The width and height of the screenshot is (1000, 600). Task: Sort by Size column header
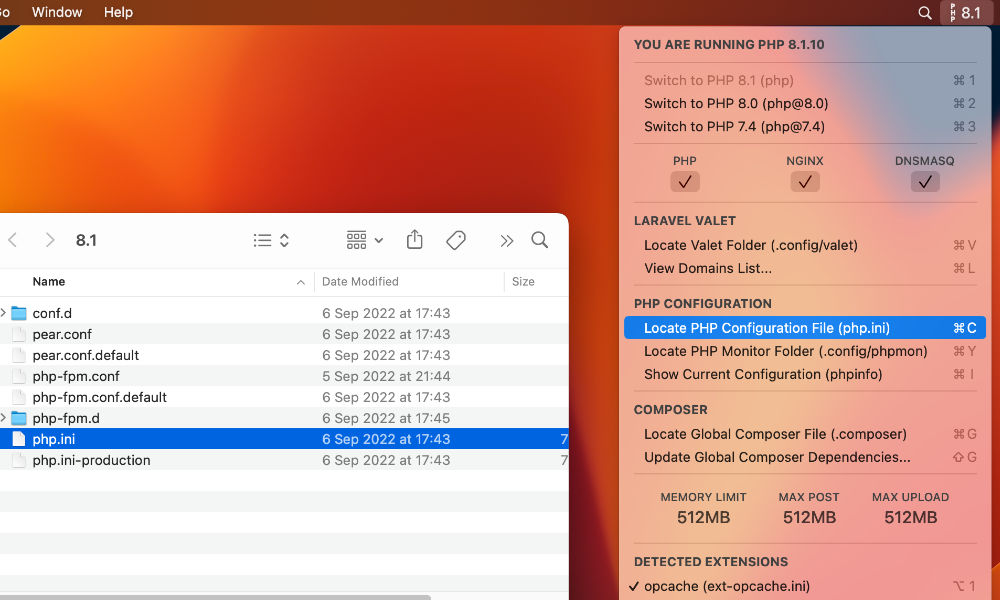[523, 281]
